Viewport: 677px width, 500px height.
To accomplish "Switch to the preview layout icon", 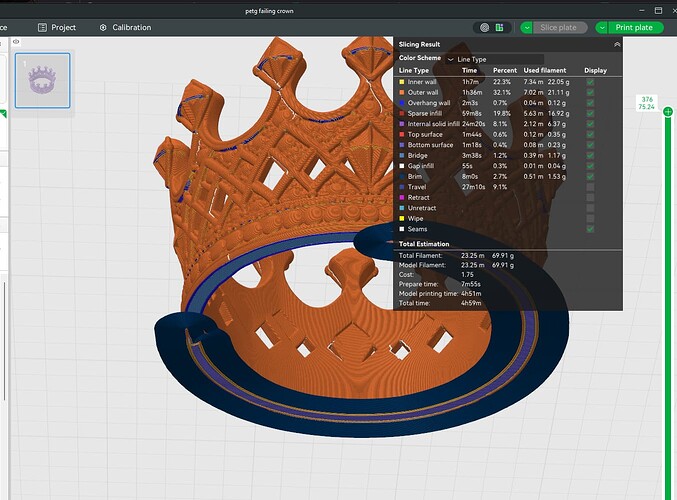I will point(500,28).
